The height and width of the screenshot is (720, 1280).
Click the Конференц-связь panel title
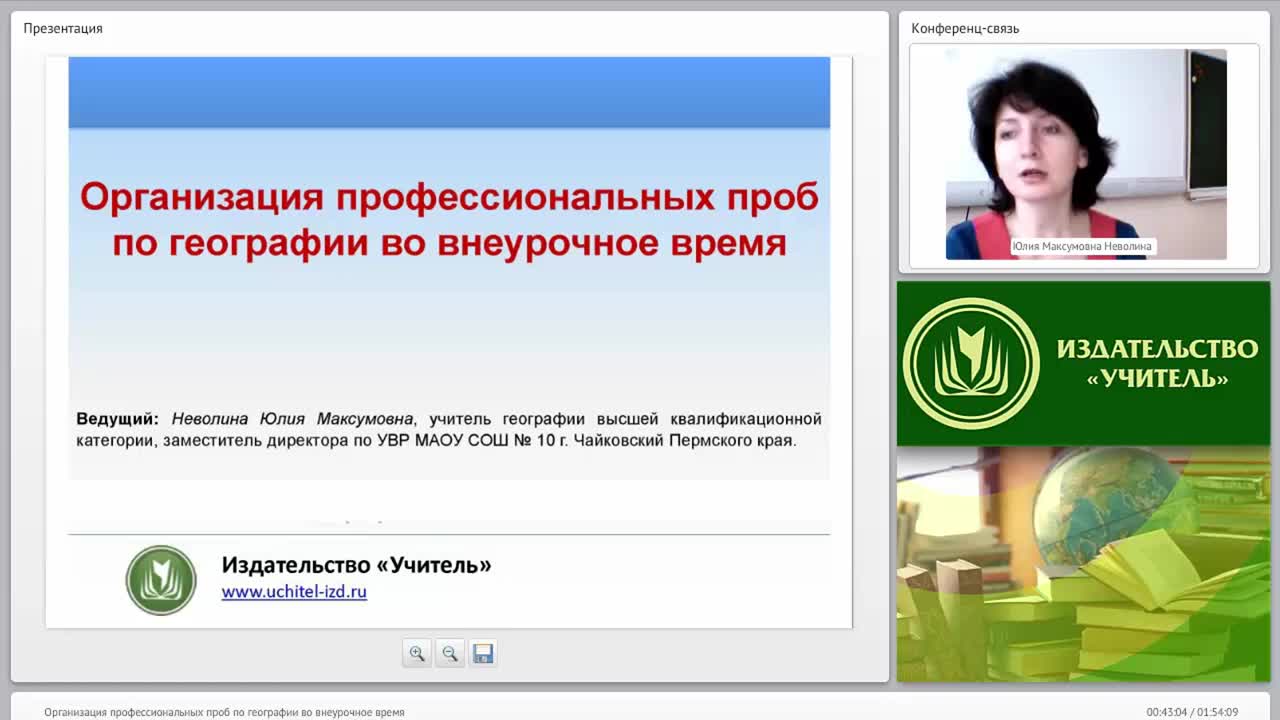(965, 28)
